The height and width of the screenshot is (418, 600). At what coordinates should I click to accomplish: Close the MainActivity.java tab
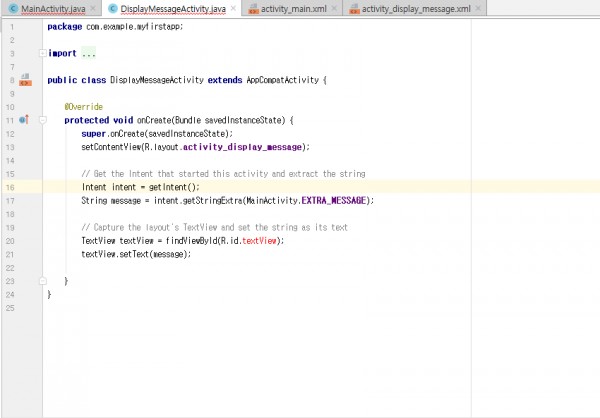coord(93,8)
